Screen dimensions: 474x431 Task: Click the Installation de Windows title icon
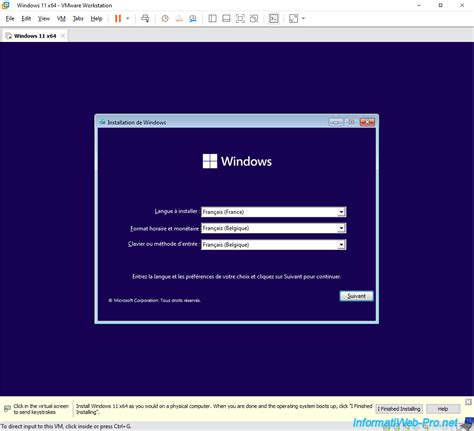tap(102, 122)
